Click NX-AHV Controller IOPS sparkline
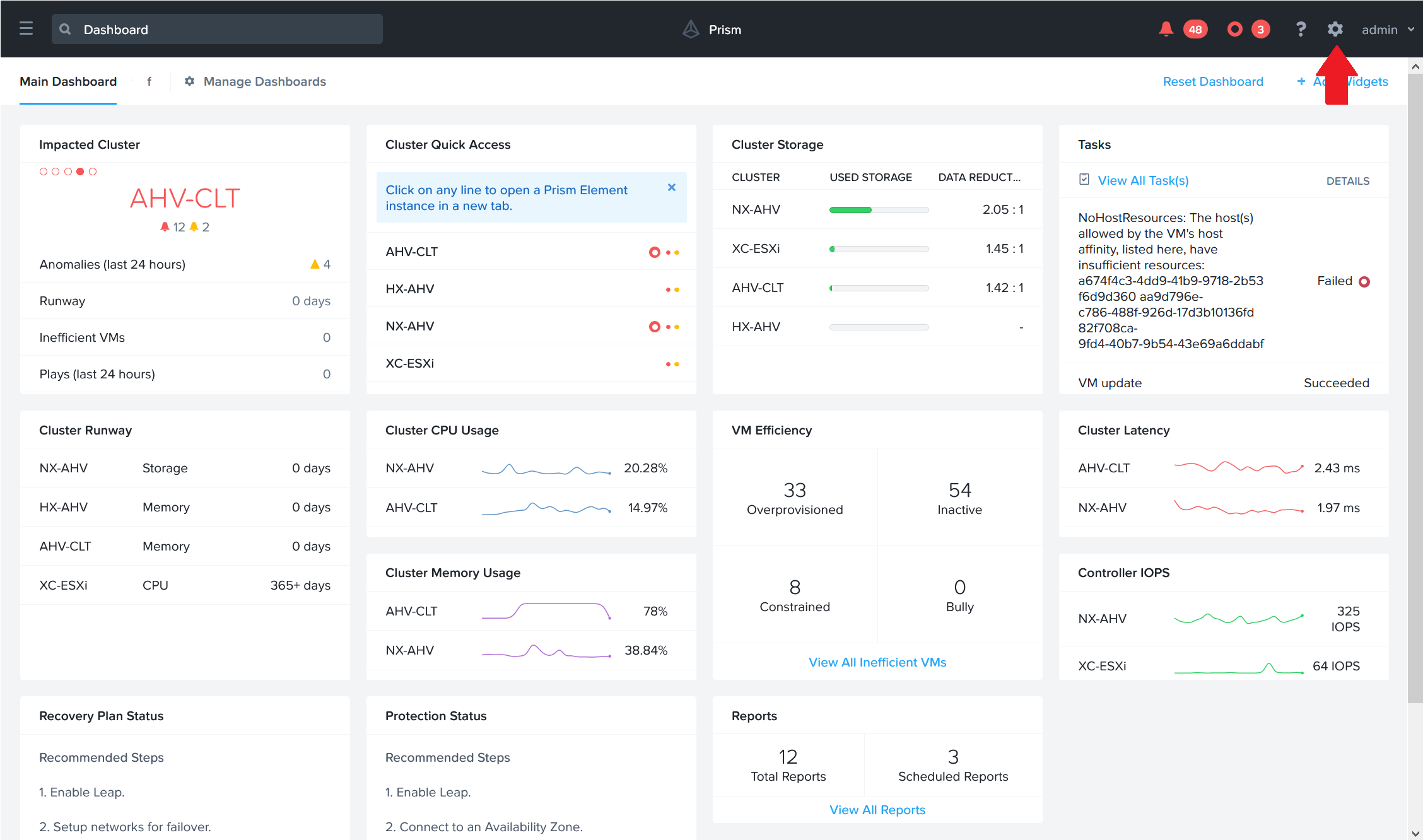This screenshot has width=1423, height=840. (1239, 618)
